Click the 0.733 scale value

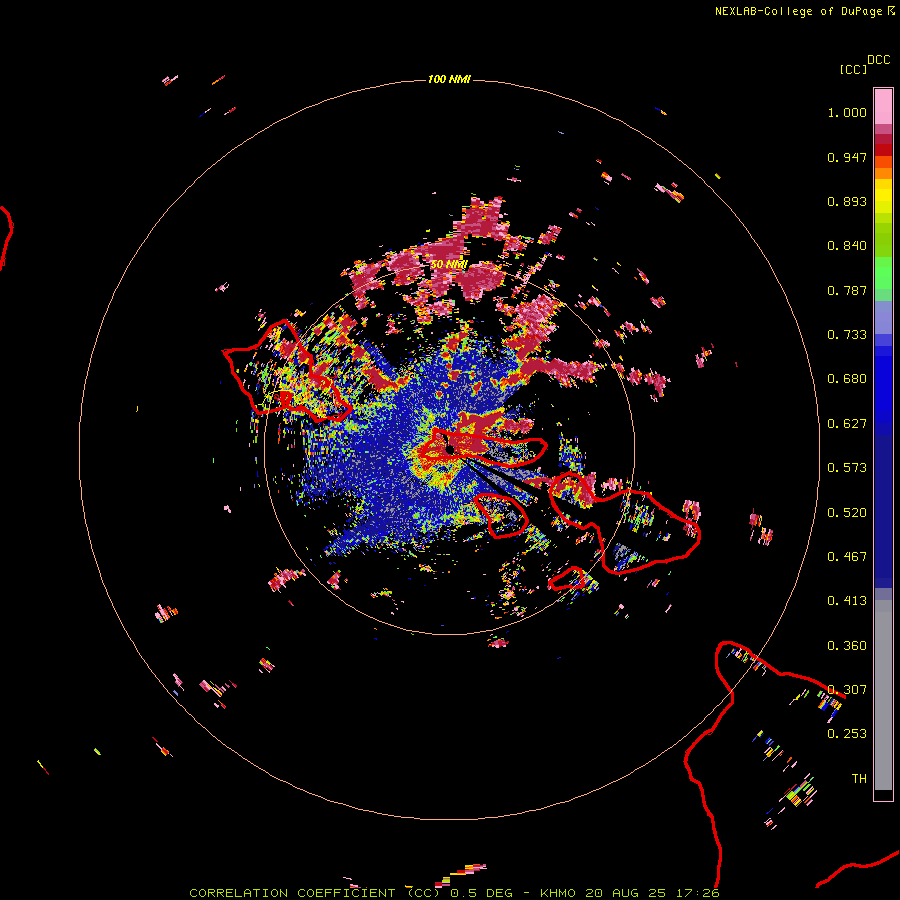coord(847,335)
